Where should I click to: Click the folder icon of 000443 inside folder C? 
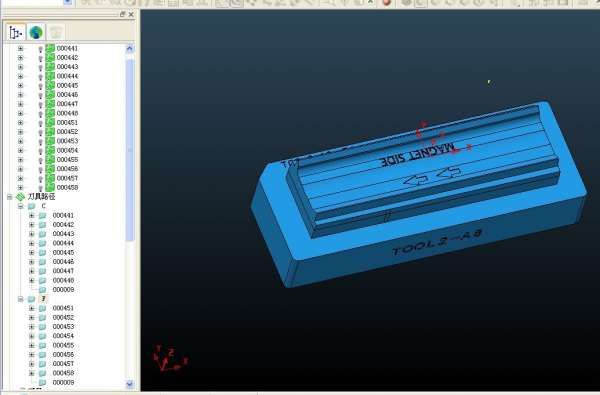(x=42, y=234)
